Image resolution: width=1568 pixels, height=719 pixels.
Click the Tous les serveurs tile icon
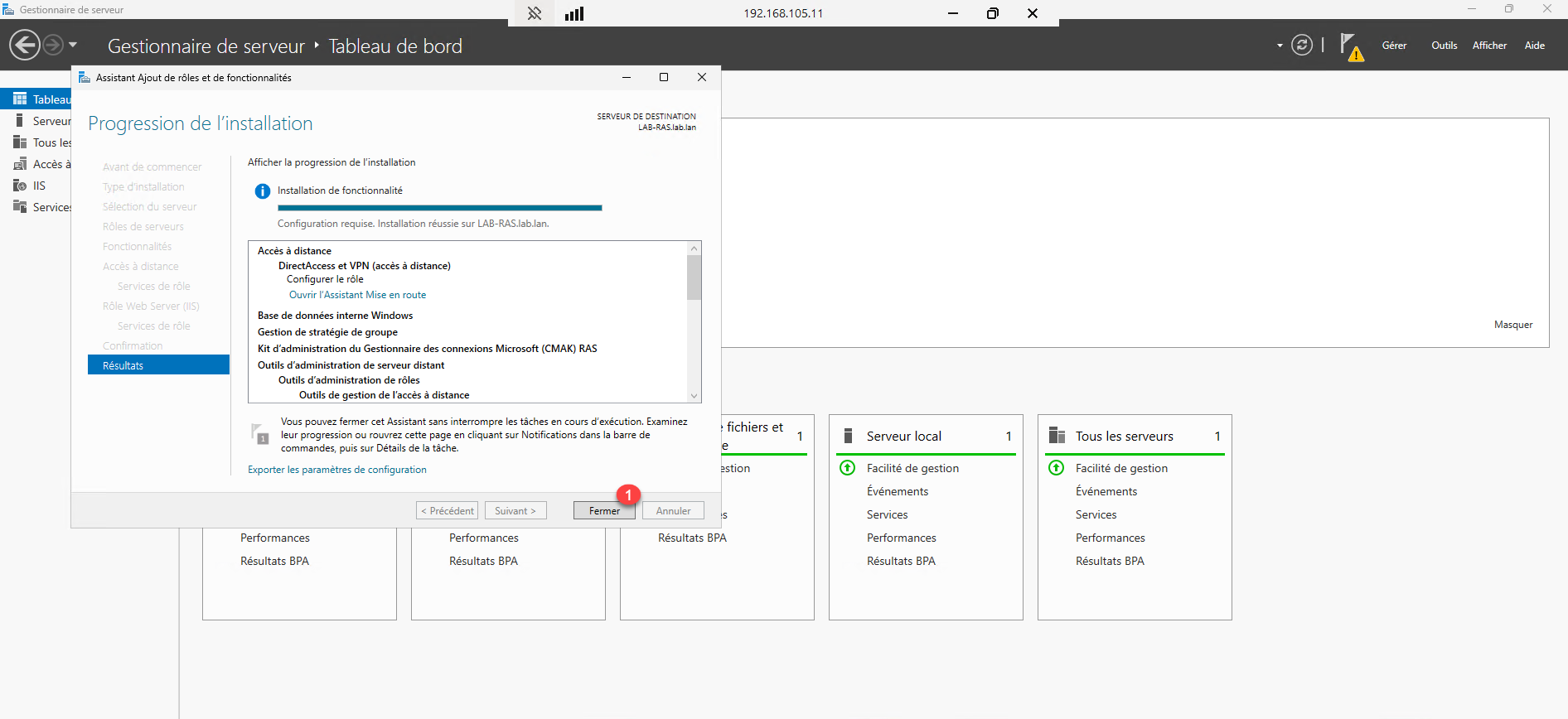click(x=1057, y=436)
